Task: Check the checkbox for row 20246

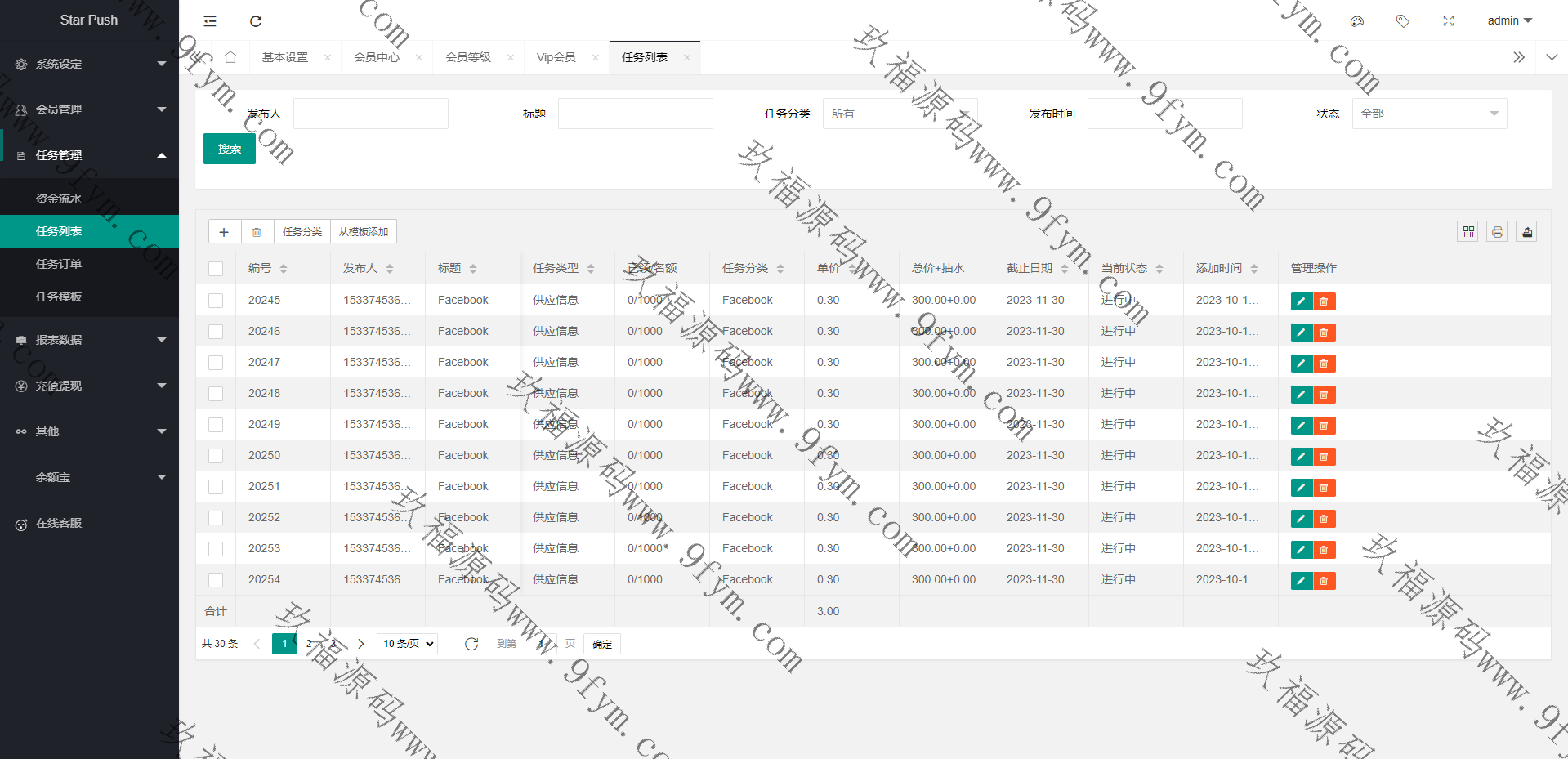Action: pyautogui.click(x=216, y=332)
